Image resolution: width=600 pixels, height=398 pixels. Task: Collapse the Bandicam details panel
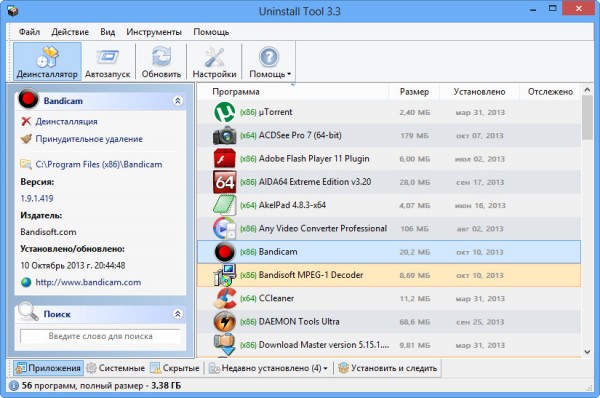(178, 101)
